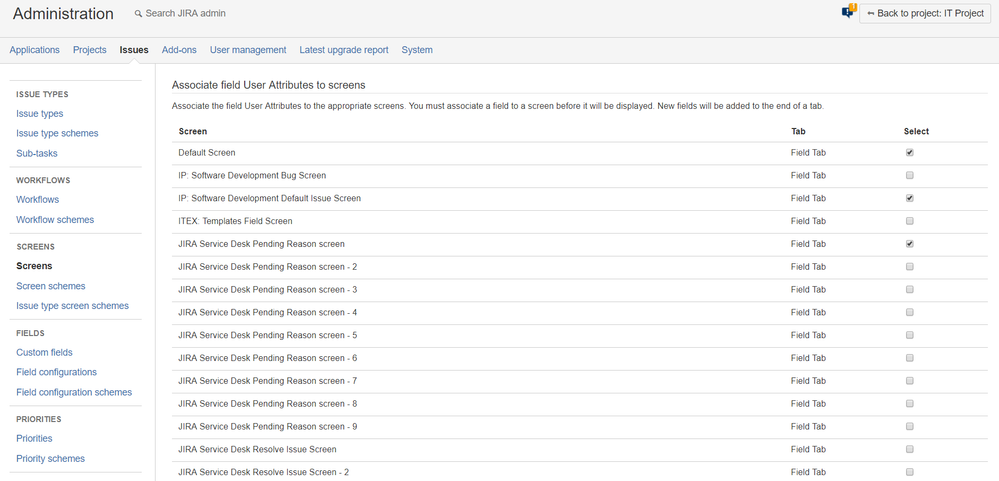Check Pending Reason screen - 4 checkbox
Image resolution: width=999 pixels, height=481 pixels.
910,312
